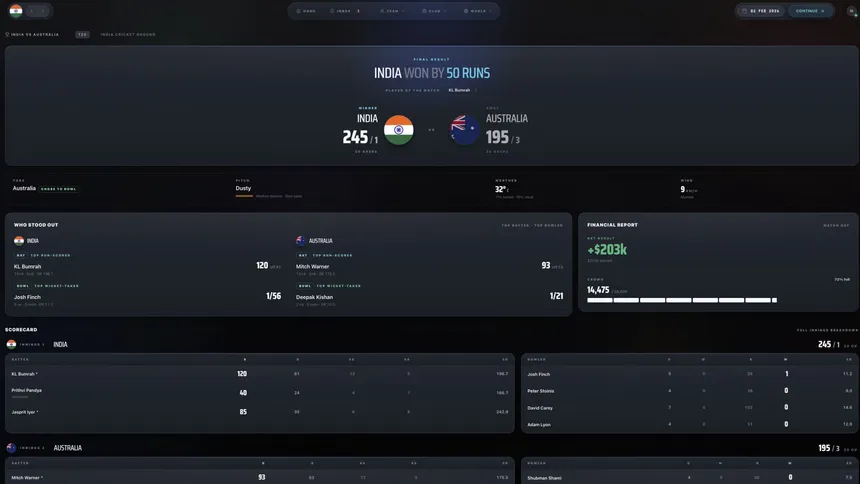Select Josh Finch row in the bowler table
Image resolution: width=860 pixels, height=484 pixels.
pyautogui.click(x=689, y=374)
